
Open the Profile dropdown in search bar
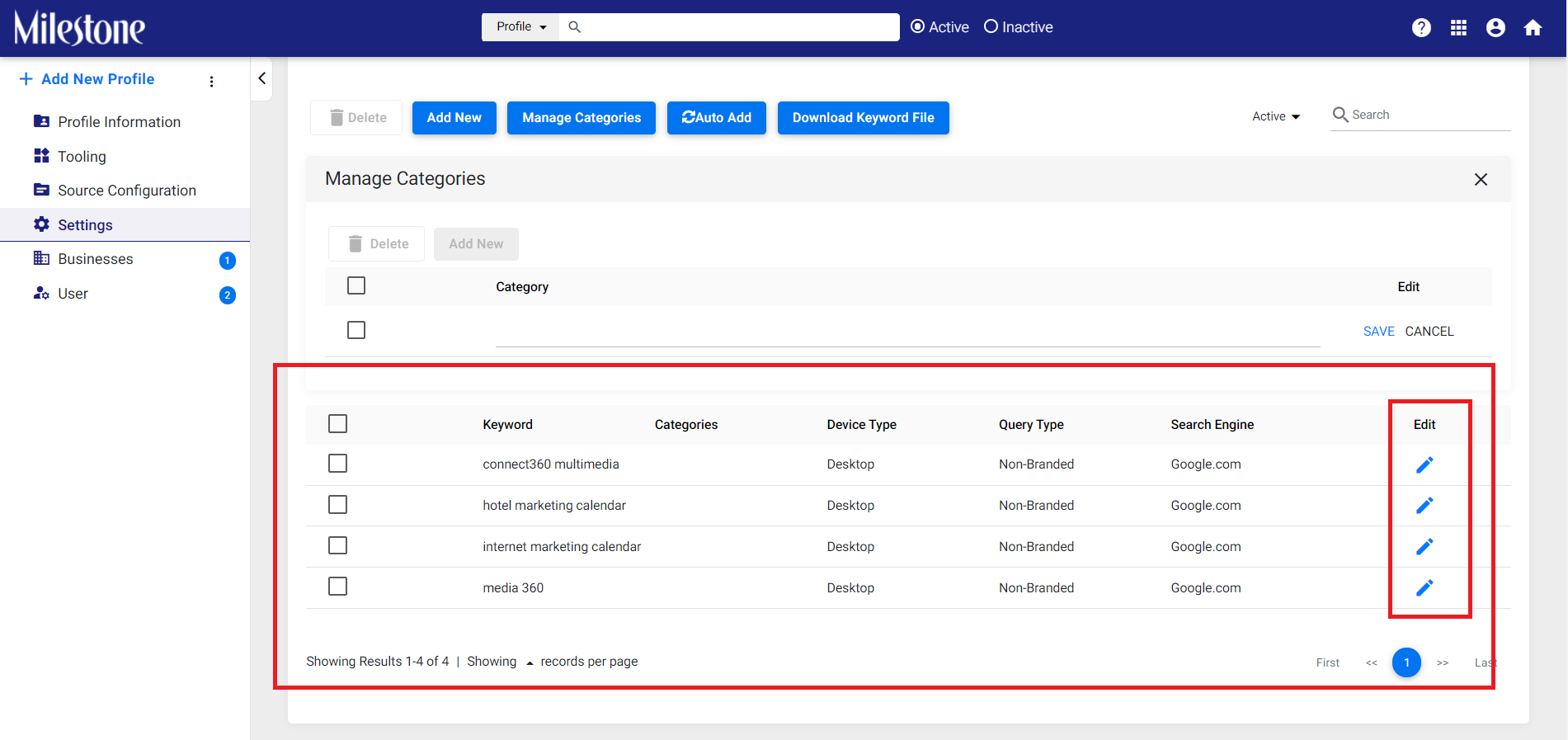pyautogui.click(x=520, y=27)
